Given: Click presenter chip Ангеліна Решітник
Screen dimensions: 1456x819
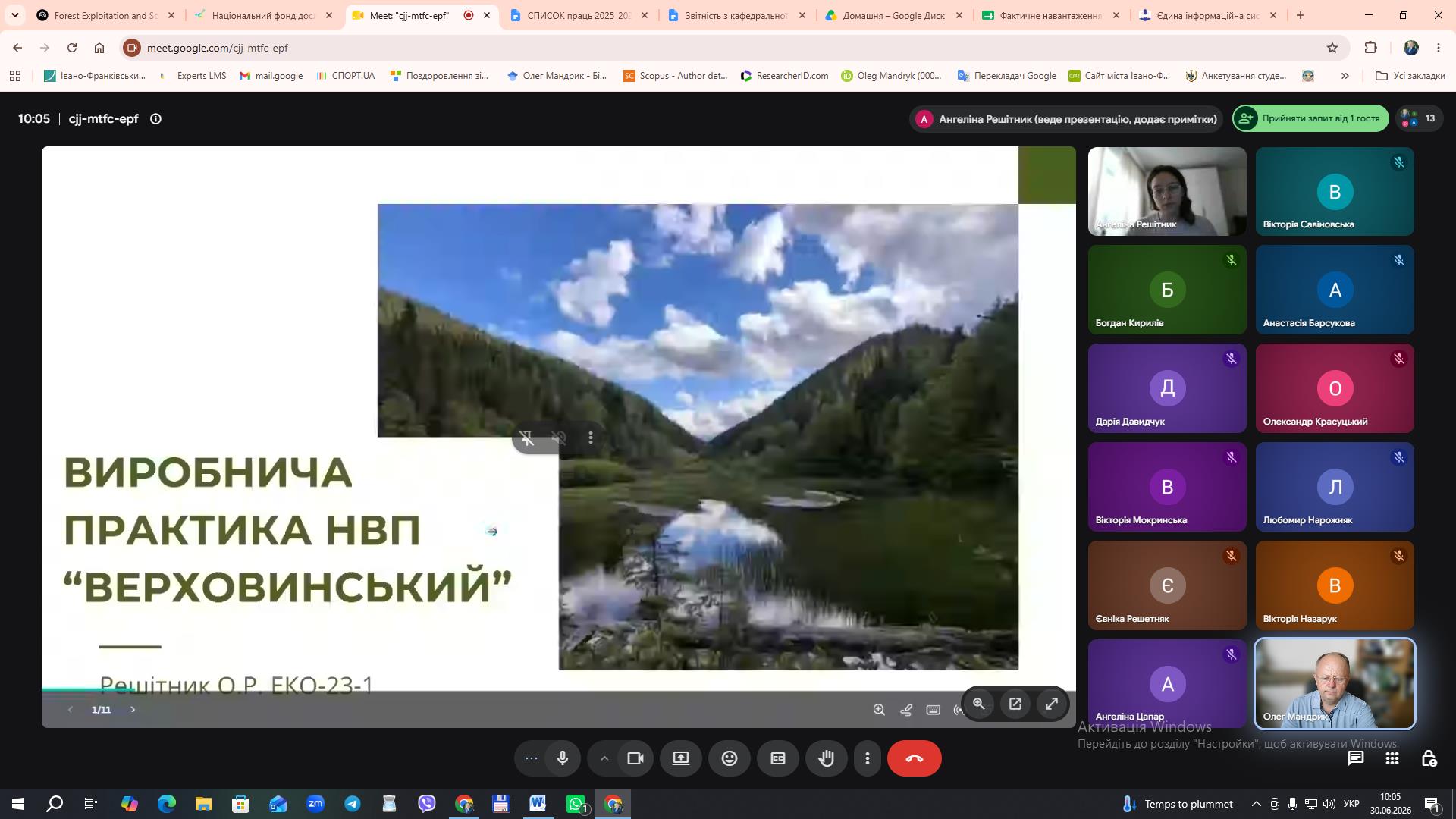Looking at the screenshot, I should coord(1066,119).
